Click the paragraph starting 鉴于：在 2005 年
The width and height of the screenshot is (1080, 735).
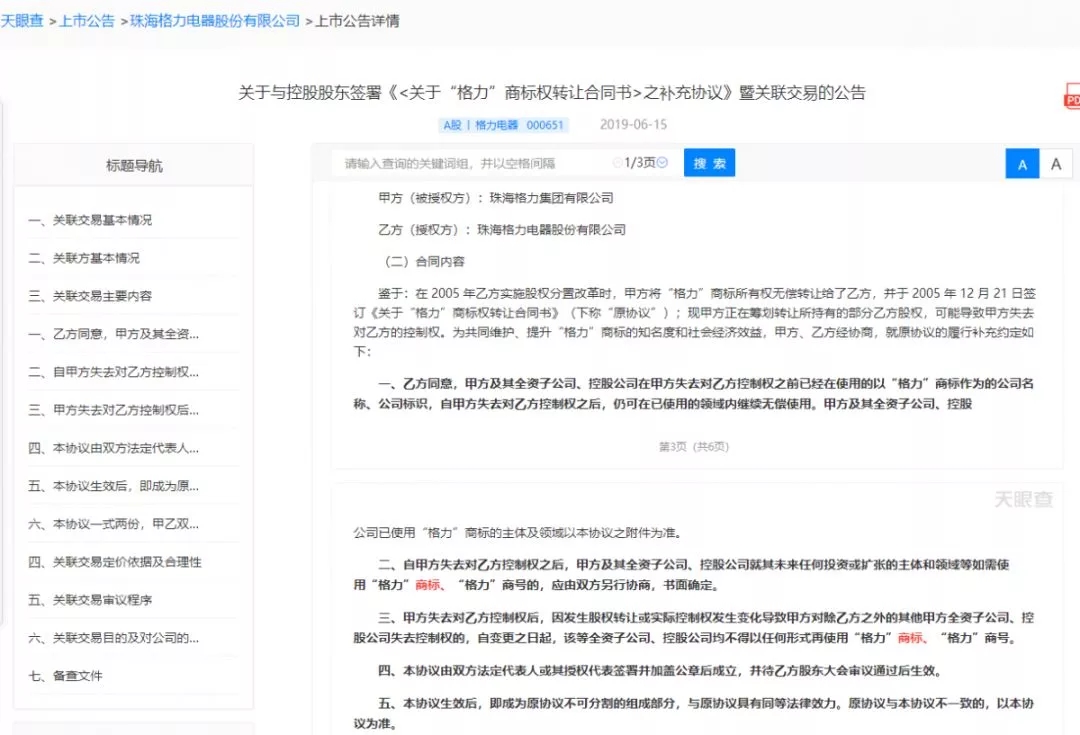click(x=694, y=322)
